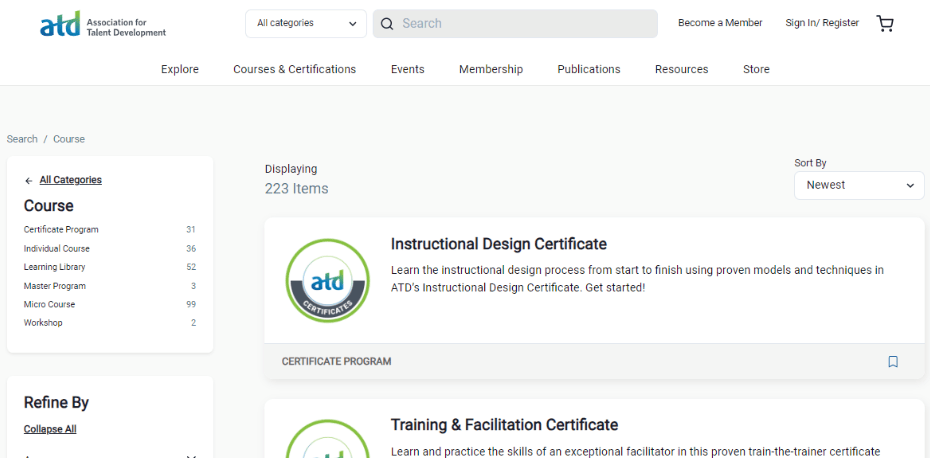Click Instructional Design Certificate badge image
Screen dimensions: 930x458
pos(327,280)
